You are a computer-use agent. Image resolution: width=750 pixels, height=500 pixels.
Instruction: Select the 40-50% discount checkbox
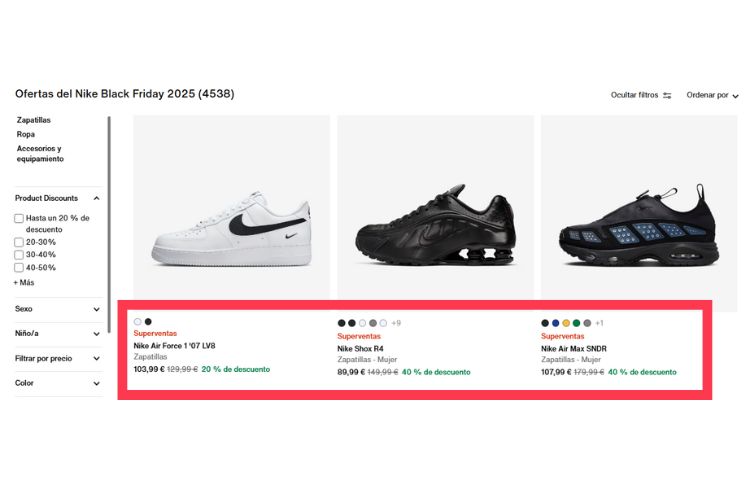pos(19,268)
